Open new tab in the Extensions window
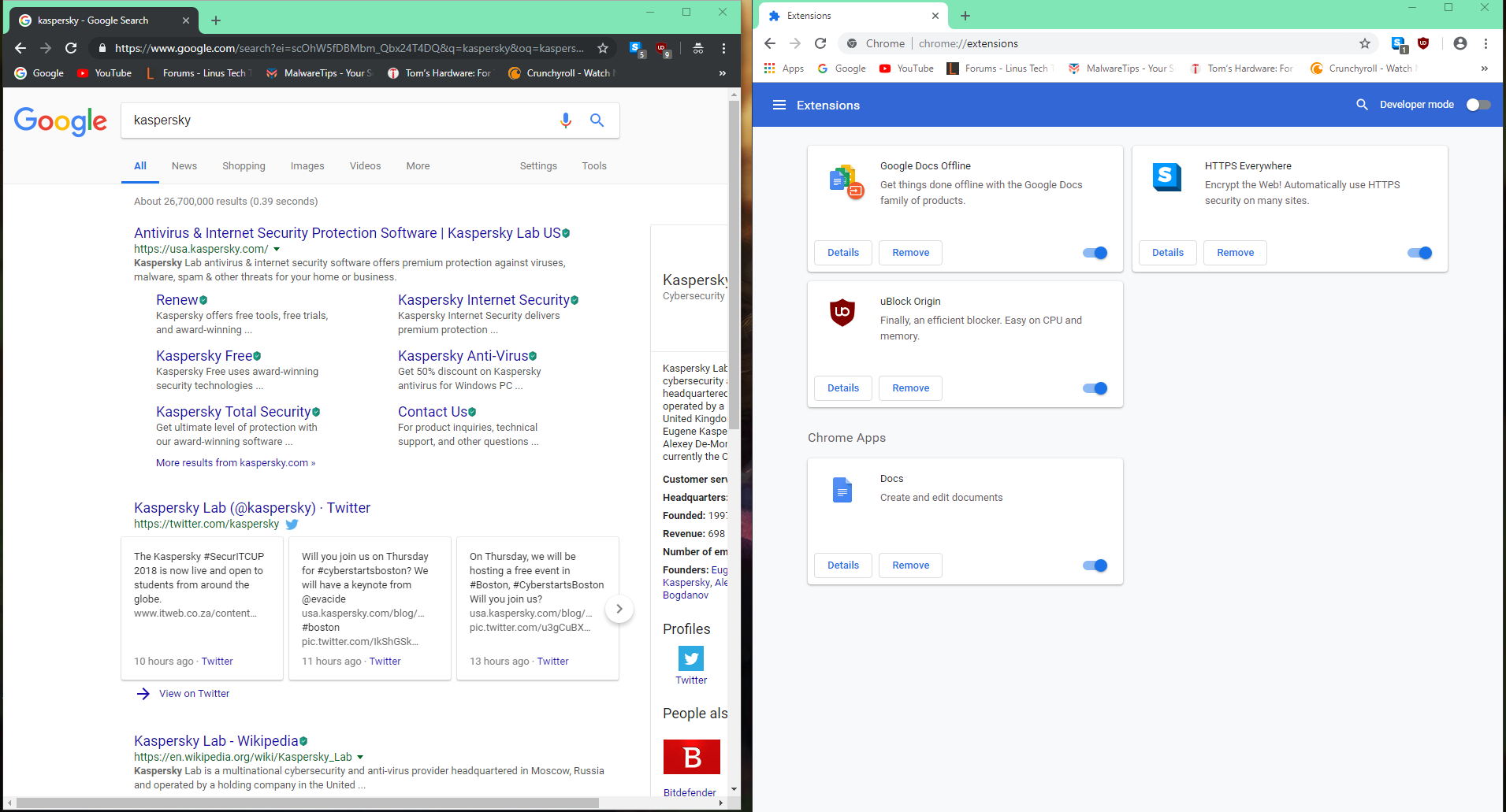The height and width of the screenshot is (812, 1506). [965, 16]
